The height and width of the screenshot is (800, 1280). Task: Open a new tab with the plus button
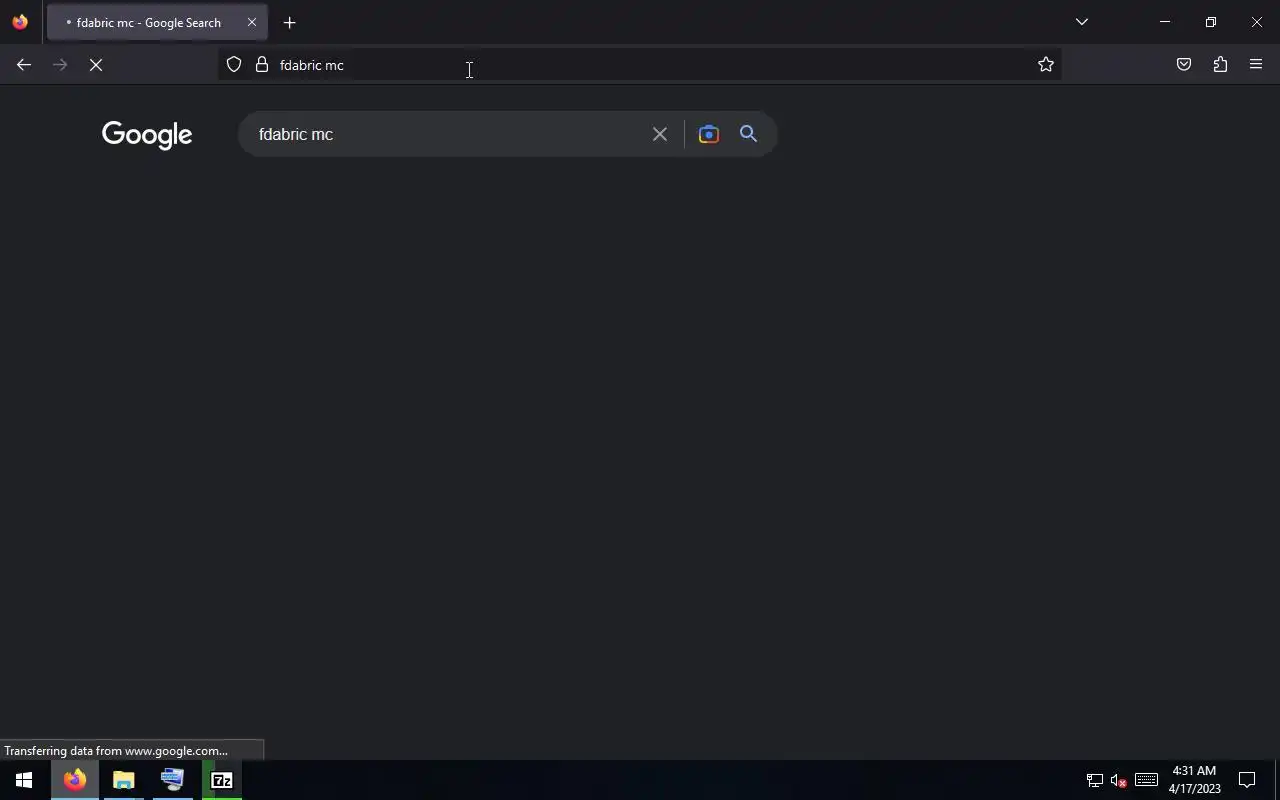(x=290, y=22)
